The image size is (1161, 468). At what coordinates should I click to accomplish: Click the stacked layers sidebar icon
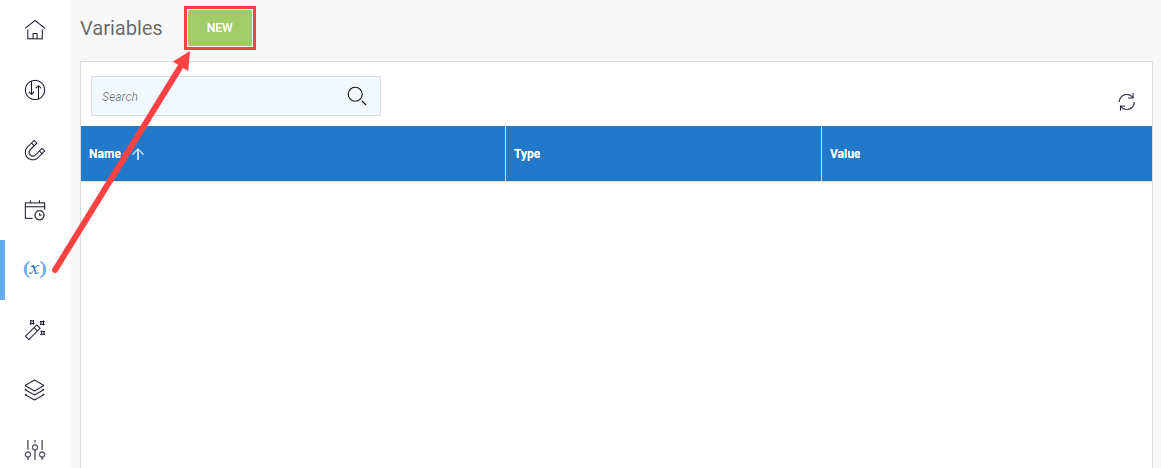click(35, 390)
